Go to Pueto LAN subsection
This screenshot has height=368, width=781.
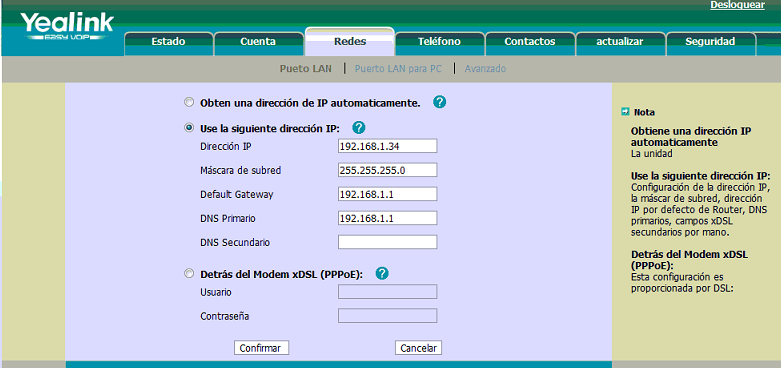pyautogui.click(x=305, y=69)
